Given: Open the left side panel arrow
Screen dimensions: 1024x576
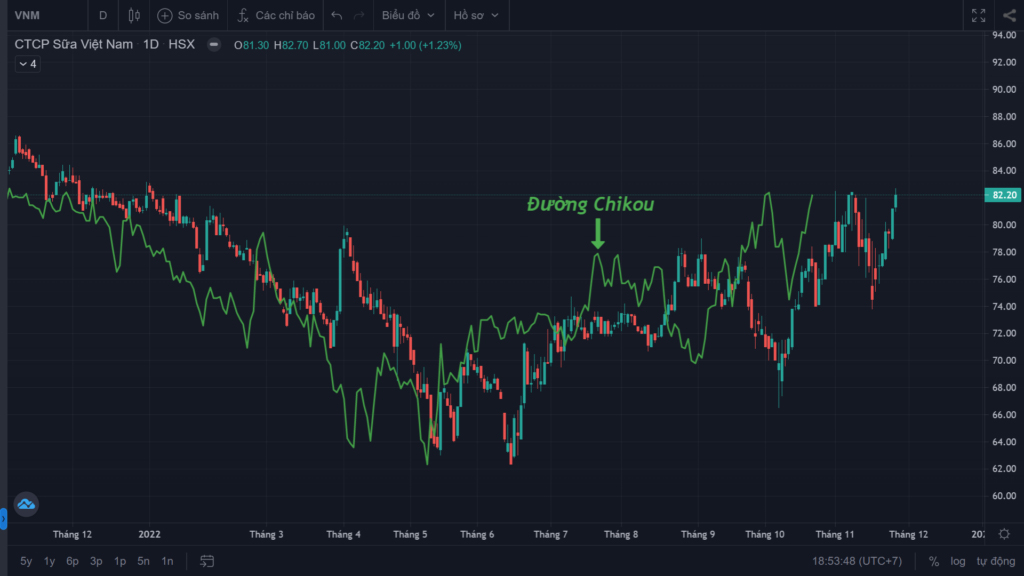Looking at the screenshot, I should pos(3,519).
